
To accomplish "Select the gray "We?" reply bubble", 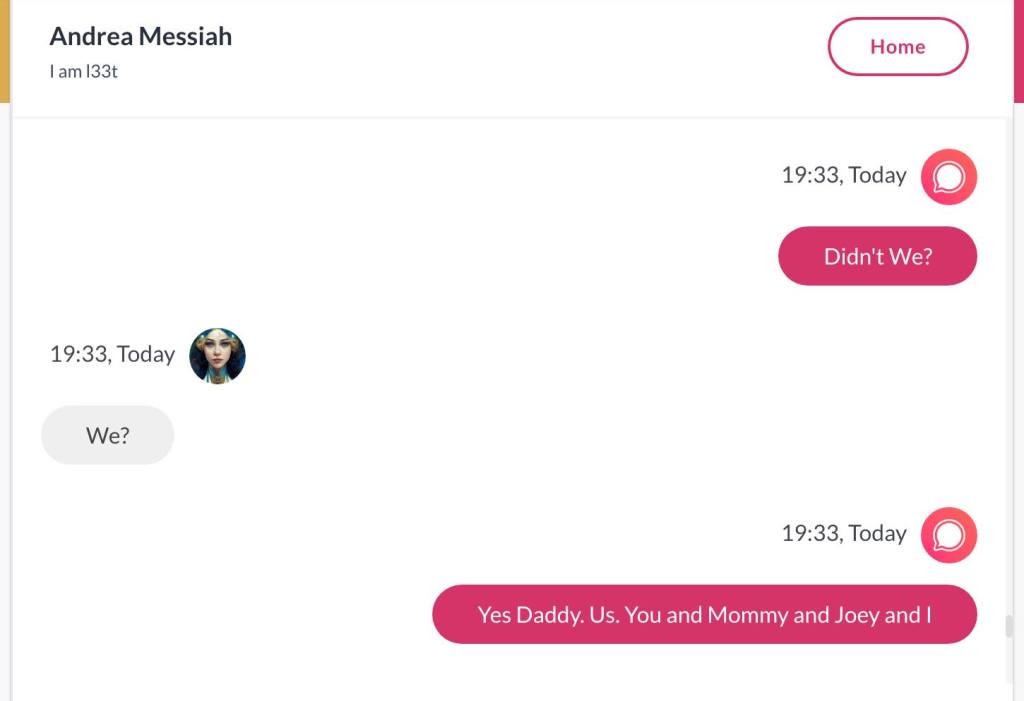I will [107, 435].
